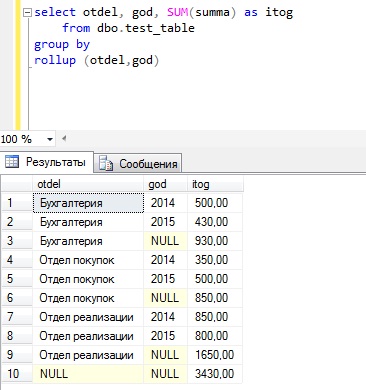Select the Бухгалтерия cell in row 1
Image resolution: width=366 pixels, height=390 pixels.
[88, 203]
